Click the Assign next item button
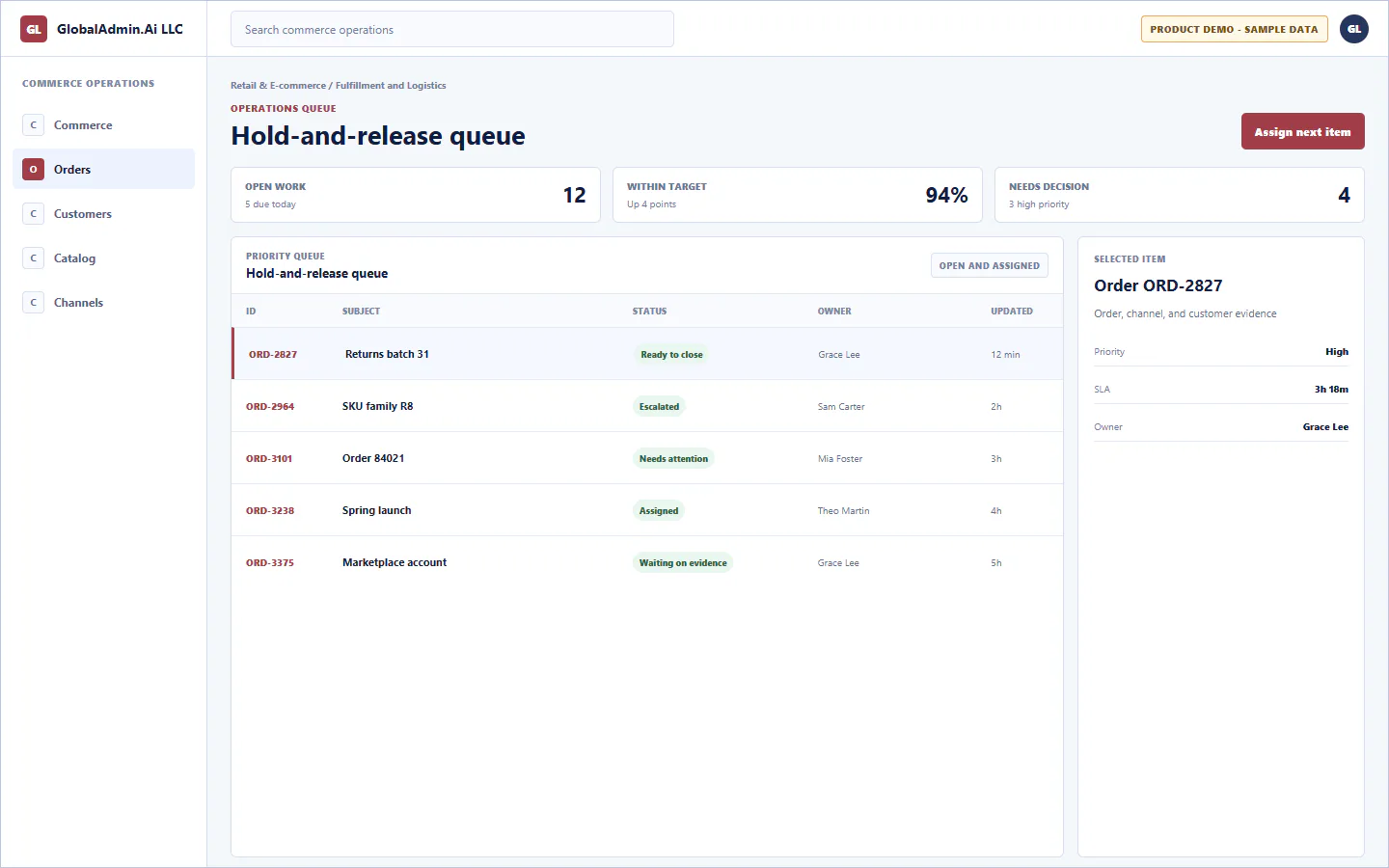This screenshot has height=868, width=1389. click(1302, 132)
